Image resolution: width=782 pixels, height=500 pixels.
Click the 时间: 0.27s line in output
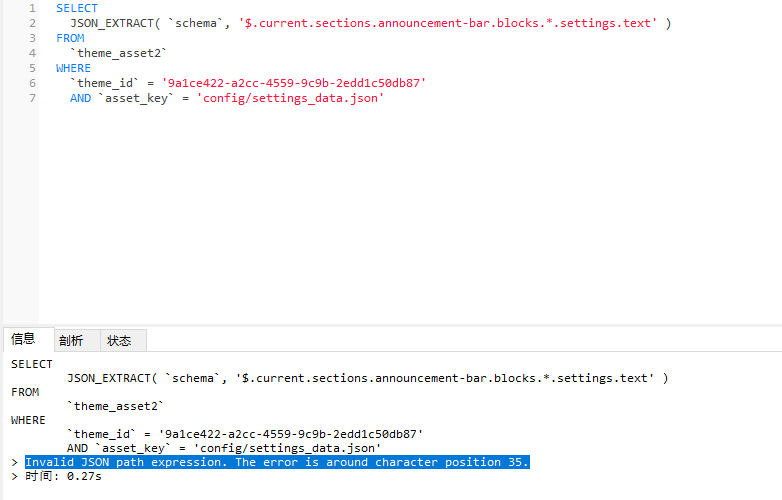coord(63,476)
